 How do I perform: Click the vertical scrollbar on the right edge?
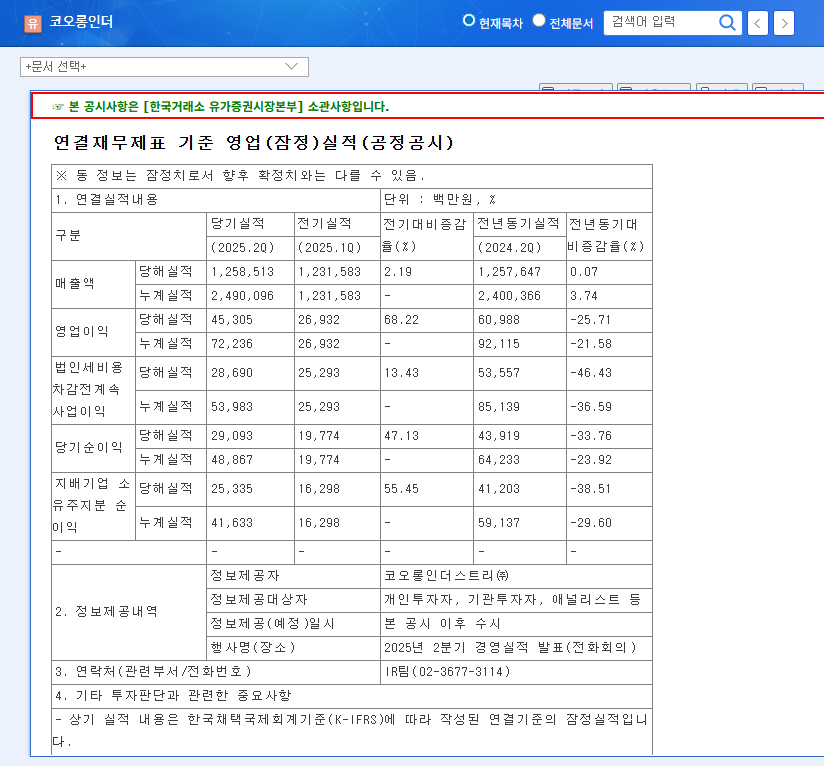(819, 400)
